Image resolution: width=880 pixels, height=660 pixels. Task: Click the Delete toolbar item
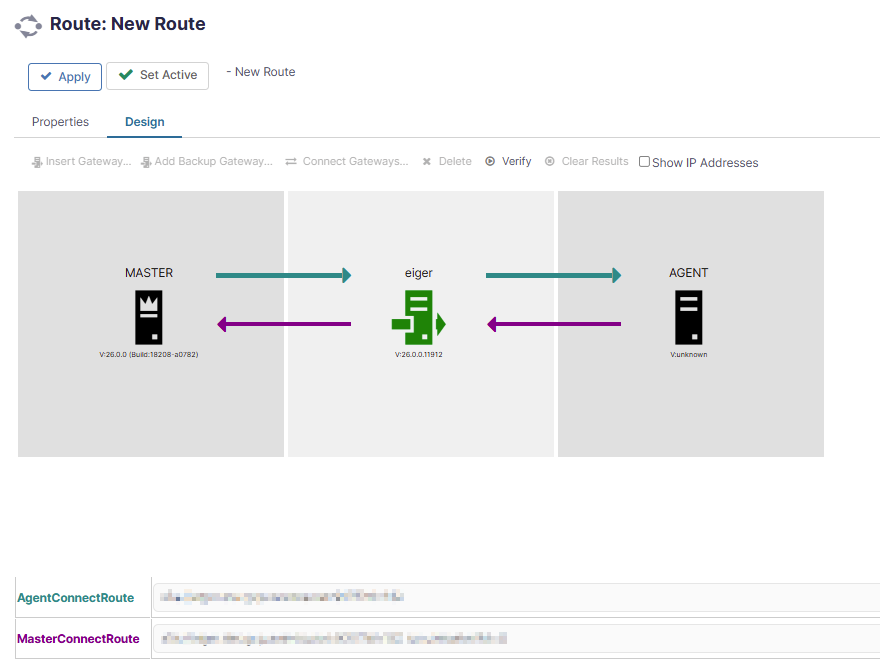click(447, 162)
